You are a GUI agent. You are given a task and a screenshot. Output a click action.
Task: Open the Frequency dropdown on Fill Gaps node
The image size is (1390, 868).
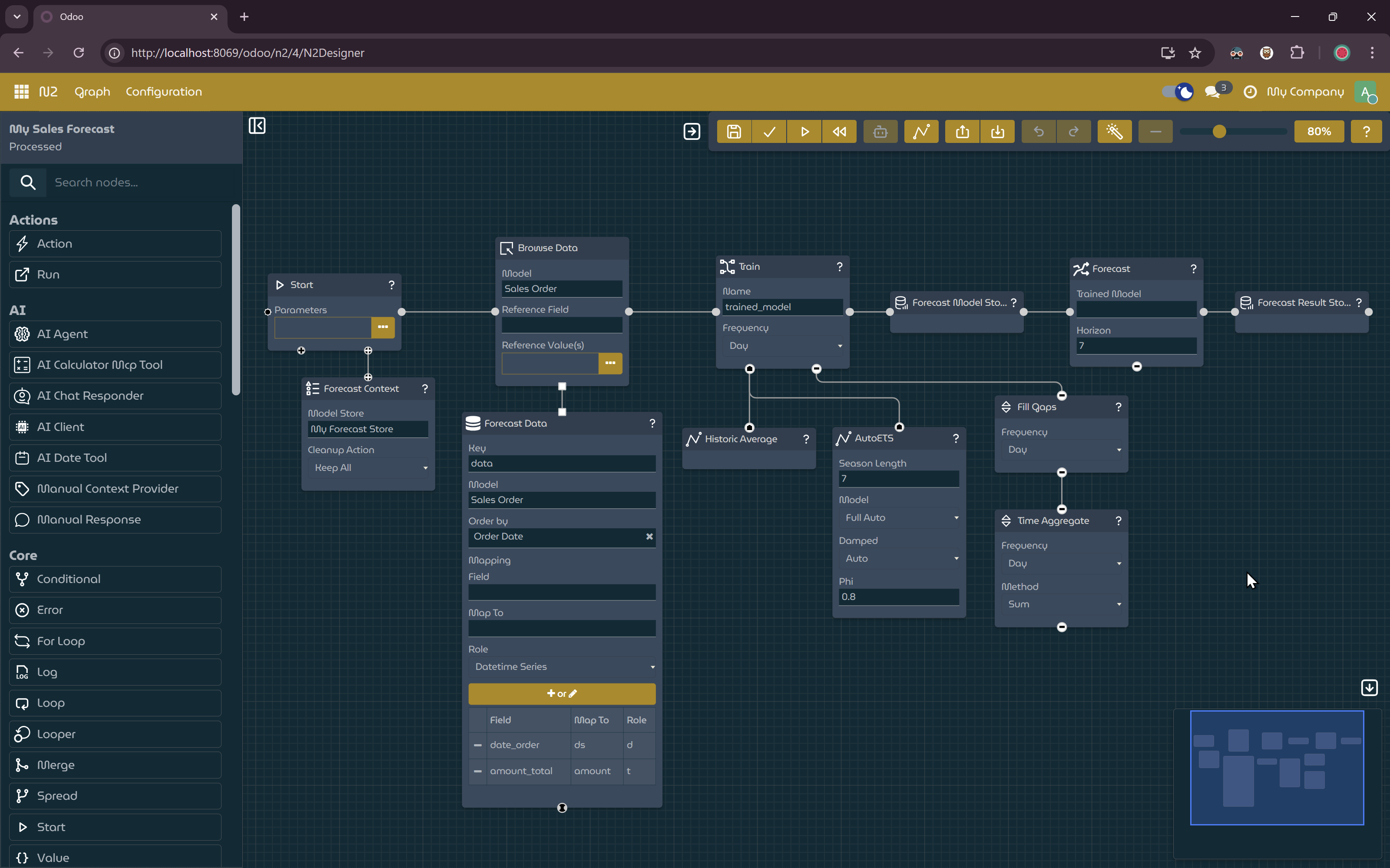pos(1062,450)
